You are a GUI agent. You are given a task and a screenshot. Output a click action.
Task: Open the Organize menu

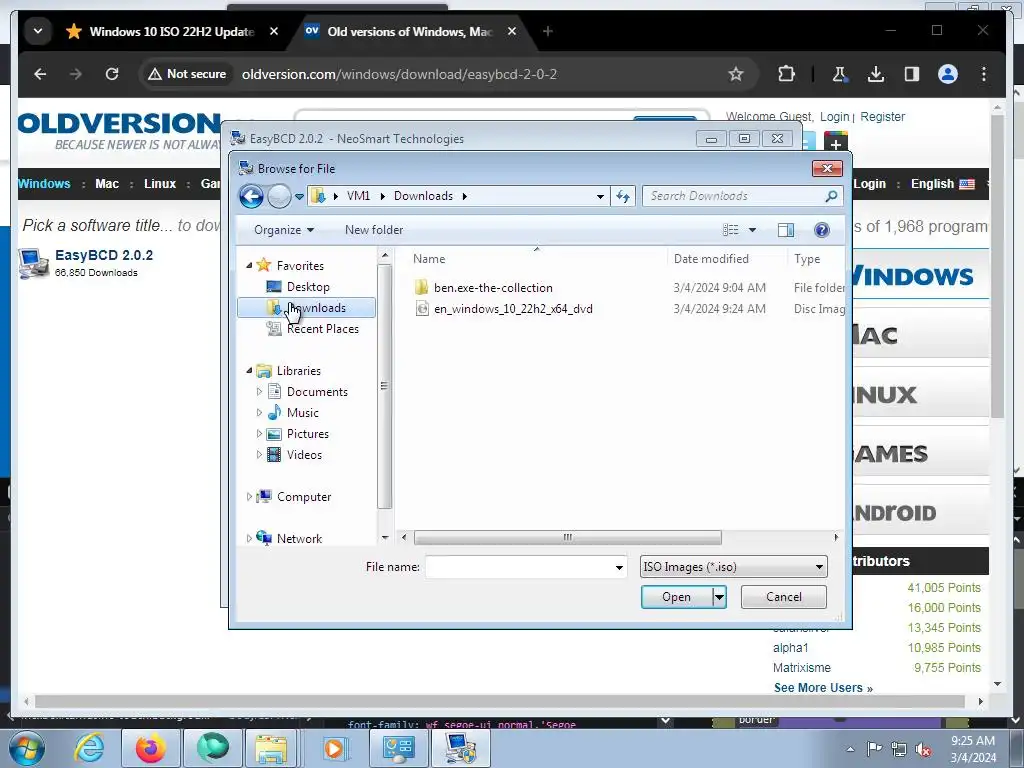click(x=284, y=230)
